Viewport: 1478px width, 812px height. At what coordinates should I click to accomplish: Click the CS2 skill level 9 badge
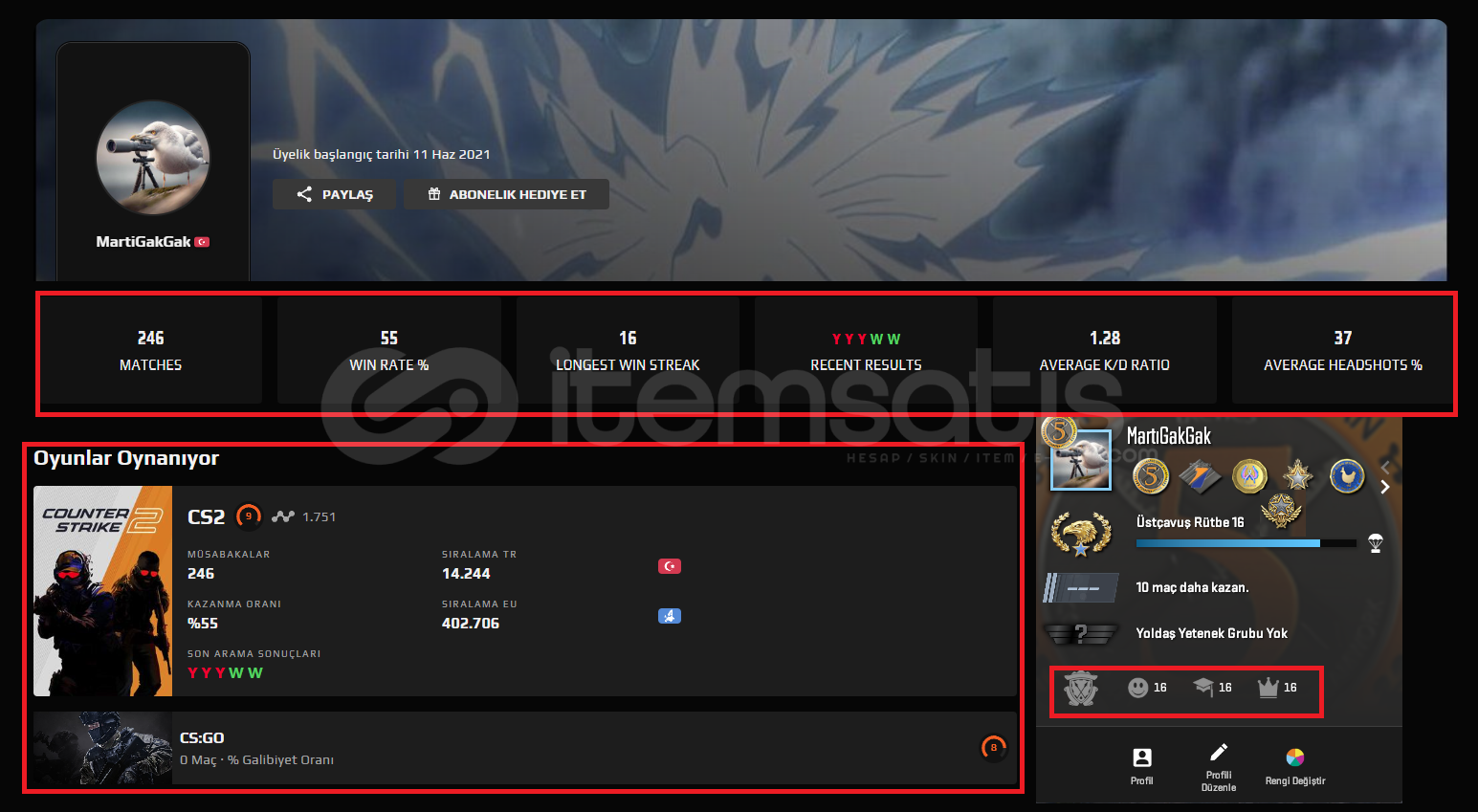249,516
